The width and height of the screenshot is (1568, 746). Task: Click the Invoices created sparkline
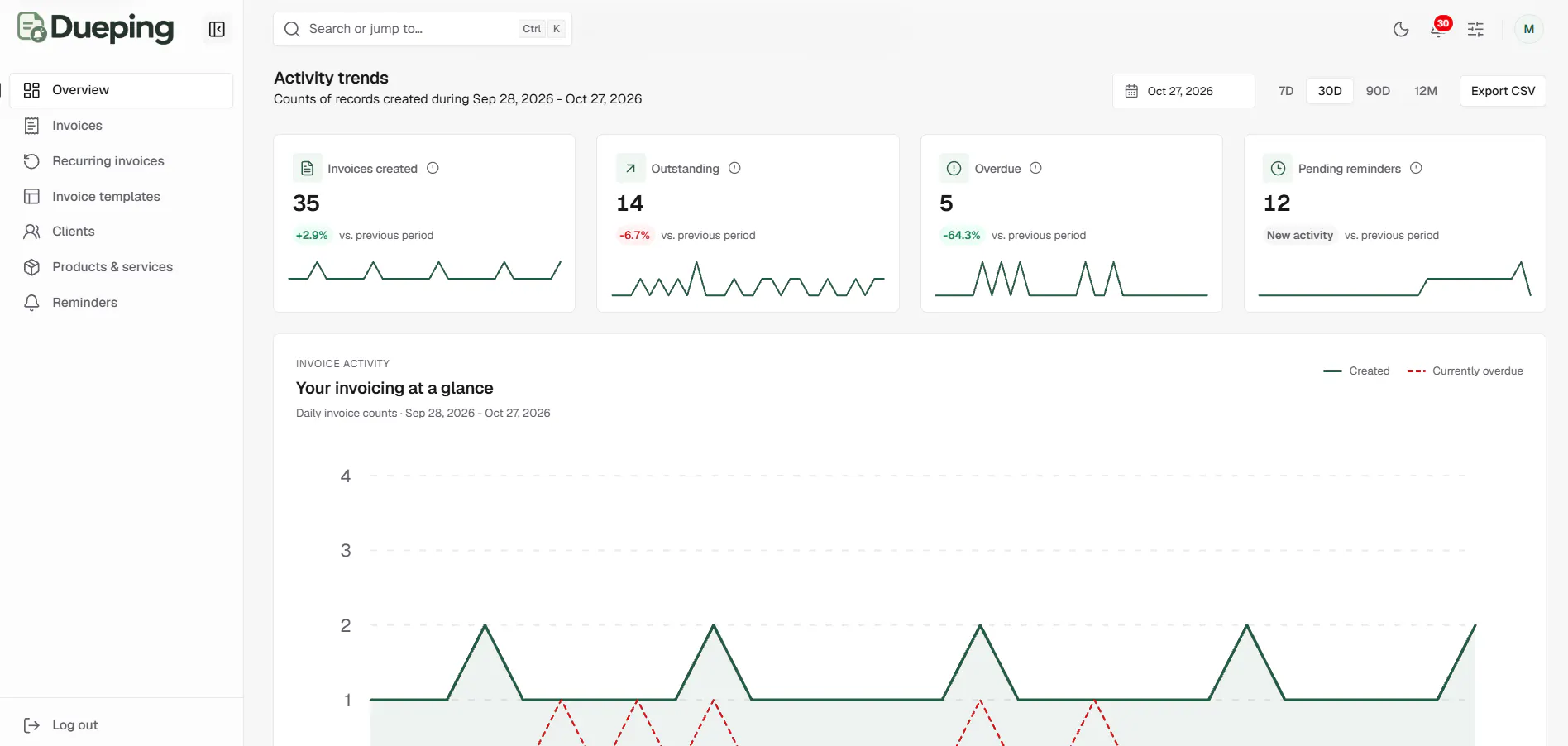pyautogui.click(x=424, y=271)
